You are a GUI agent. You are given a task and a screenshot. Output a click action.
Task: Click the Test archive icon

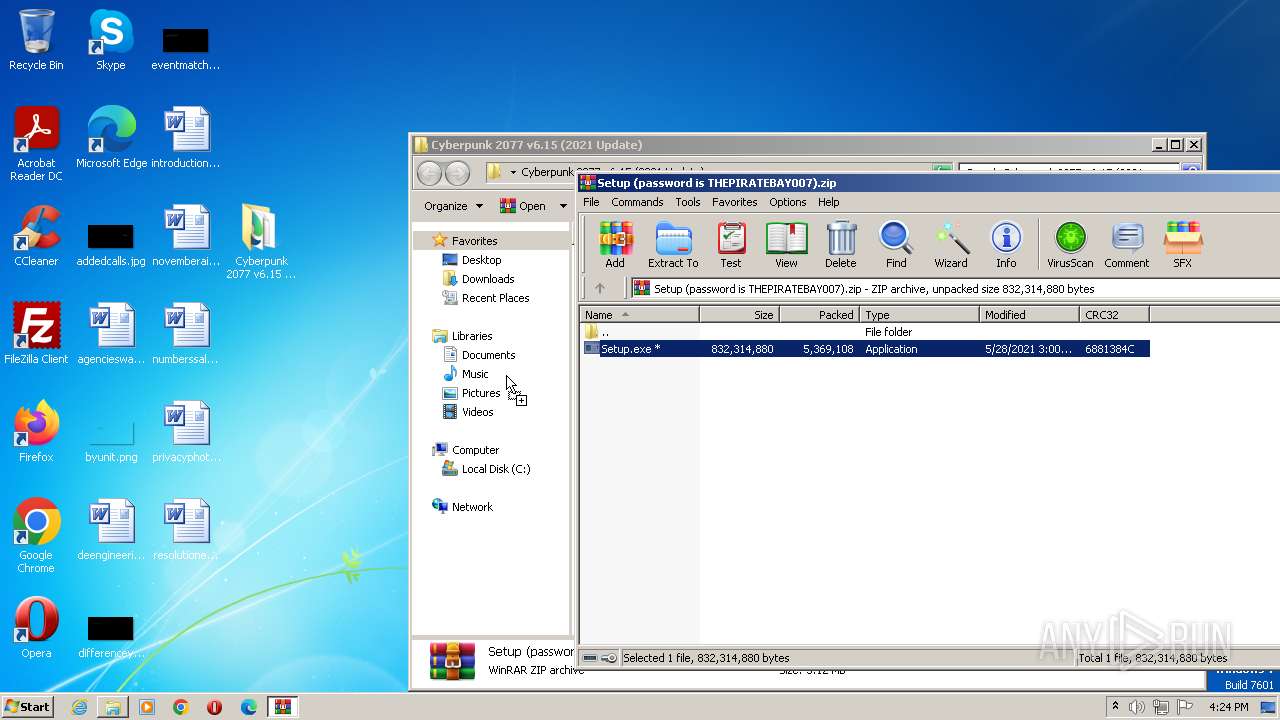point(731,245)
